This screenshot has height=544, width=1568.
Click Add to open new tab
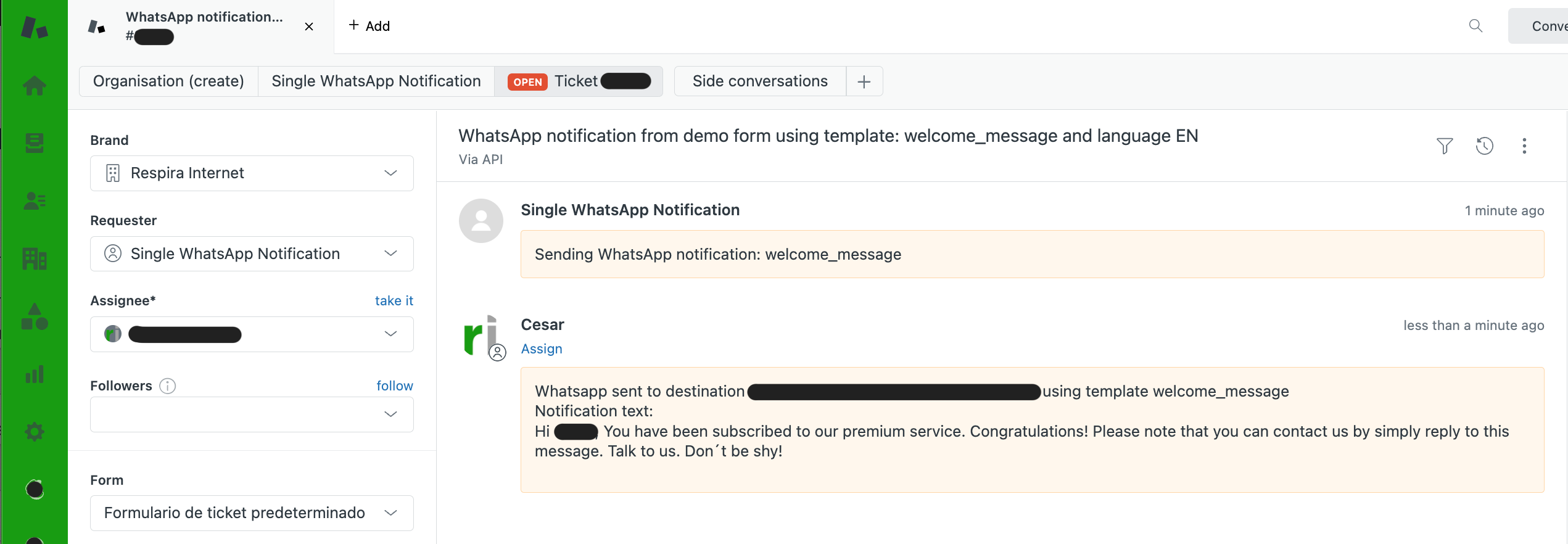coord(369,26)
